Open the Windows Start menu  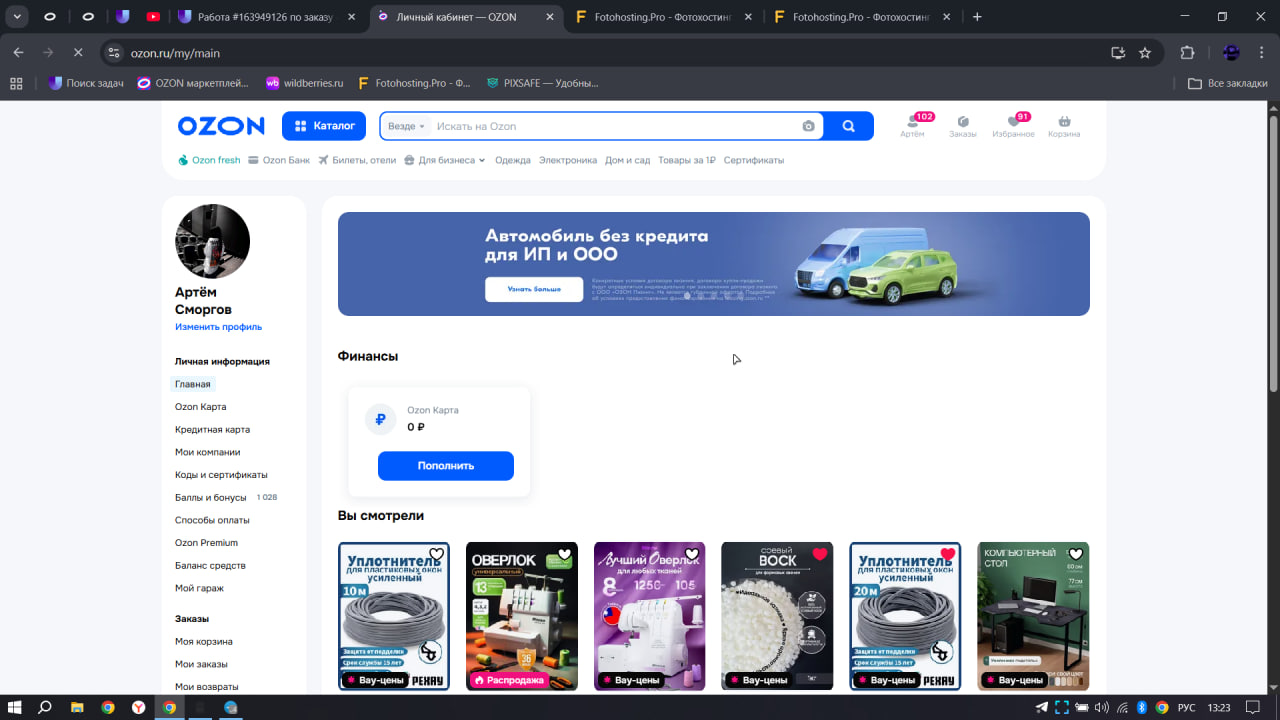(x=15, y=707)
